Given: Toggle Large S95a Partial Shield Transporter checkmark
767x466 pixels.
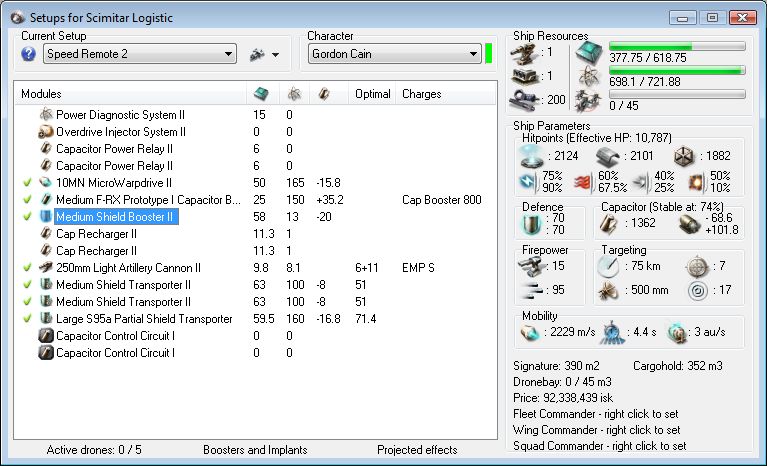Looking at the screenshot, I should (x=27, y=318).
